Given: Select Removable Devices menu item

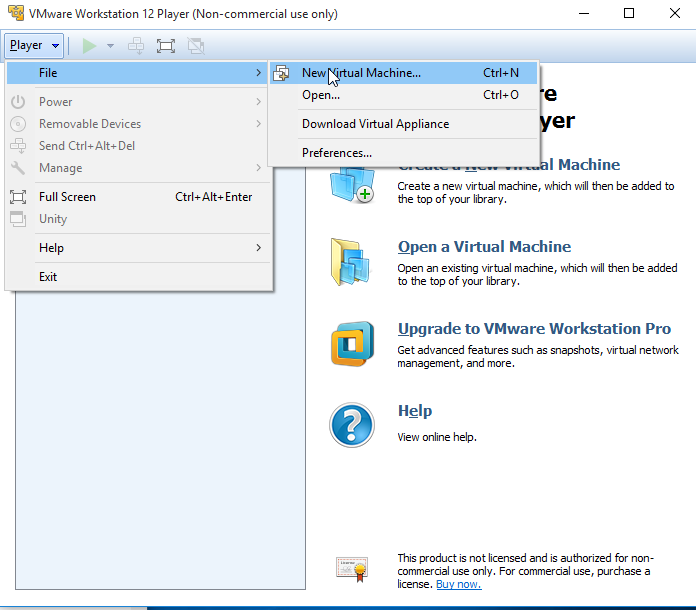Looking at the screenshot, I should click(137, 124).
